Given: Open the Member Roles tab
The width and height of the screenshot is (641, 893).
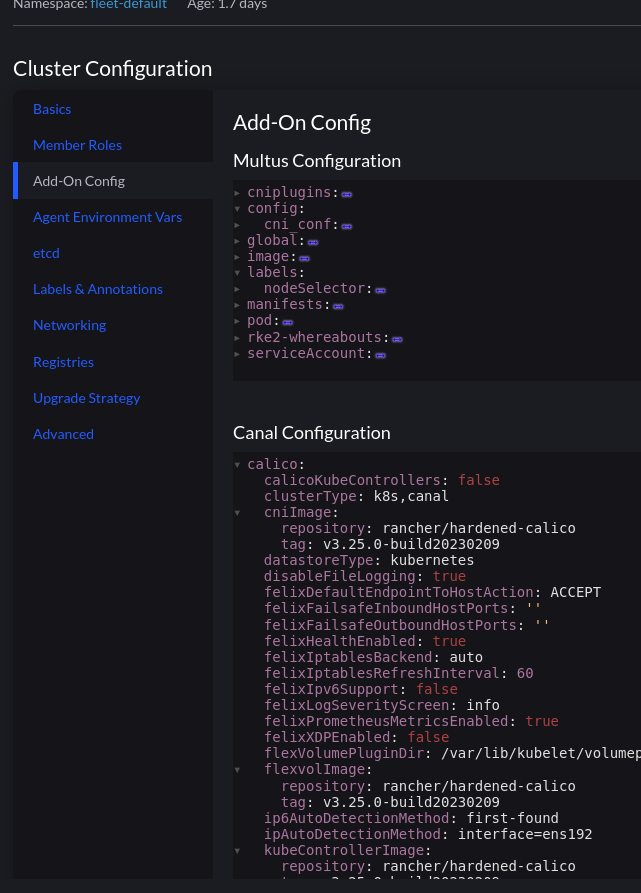Looking at the screenshot, I should click(77, 145).
